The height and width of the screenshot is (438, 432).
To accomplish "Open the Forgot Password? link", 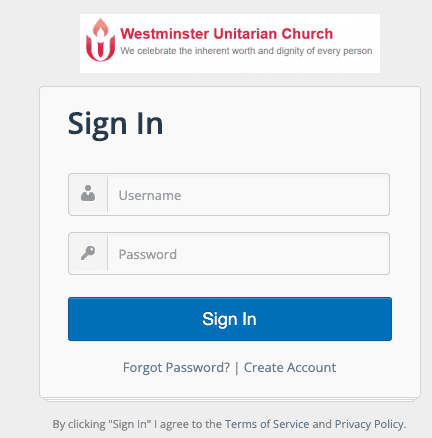I will (x=176, y=368).
